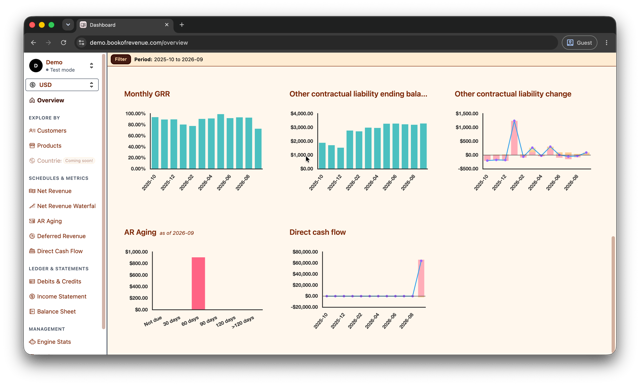
Task: Open Direct Cash Flow sidebar link
Action: point(60,251)
